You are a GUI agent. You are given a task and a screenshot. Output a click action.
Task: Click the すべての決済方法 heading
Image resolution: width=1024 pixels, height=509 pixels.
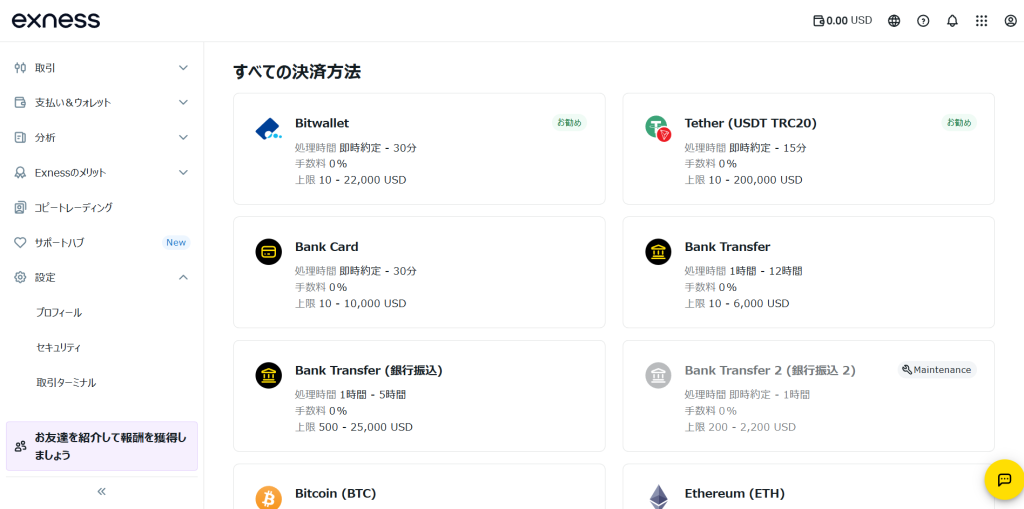click(x=296, y=72)
